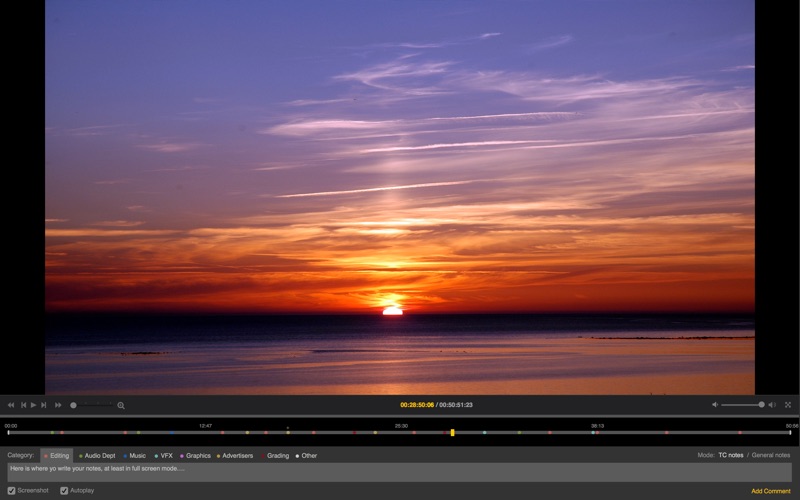Viewport: 800px width, 500px height.
Task: Click the rewind double-arrow button
Action: (11, 405)
